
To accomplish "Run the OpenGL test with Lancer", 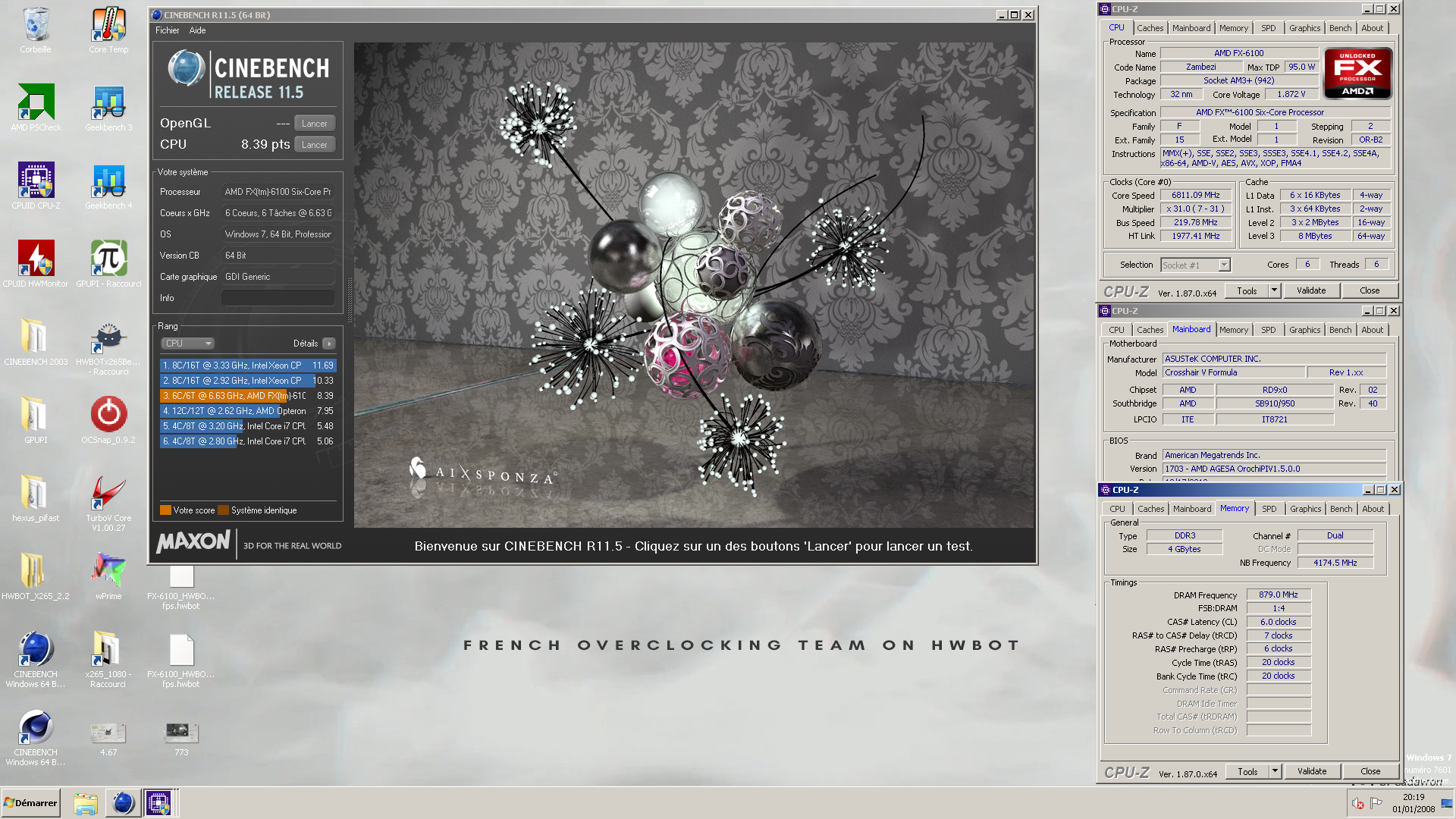I will point(315,124).
